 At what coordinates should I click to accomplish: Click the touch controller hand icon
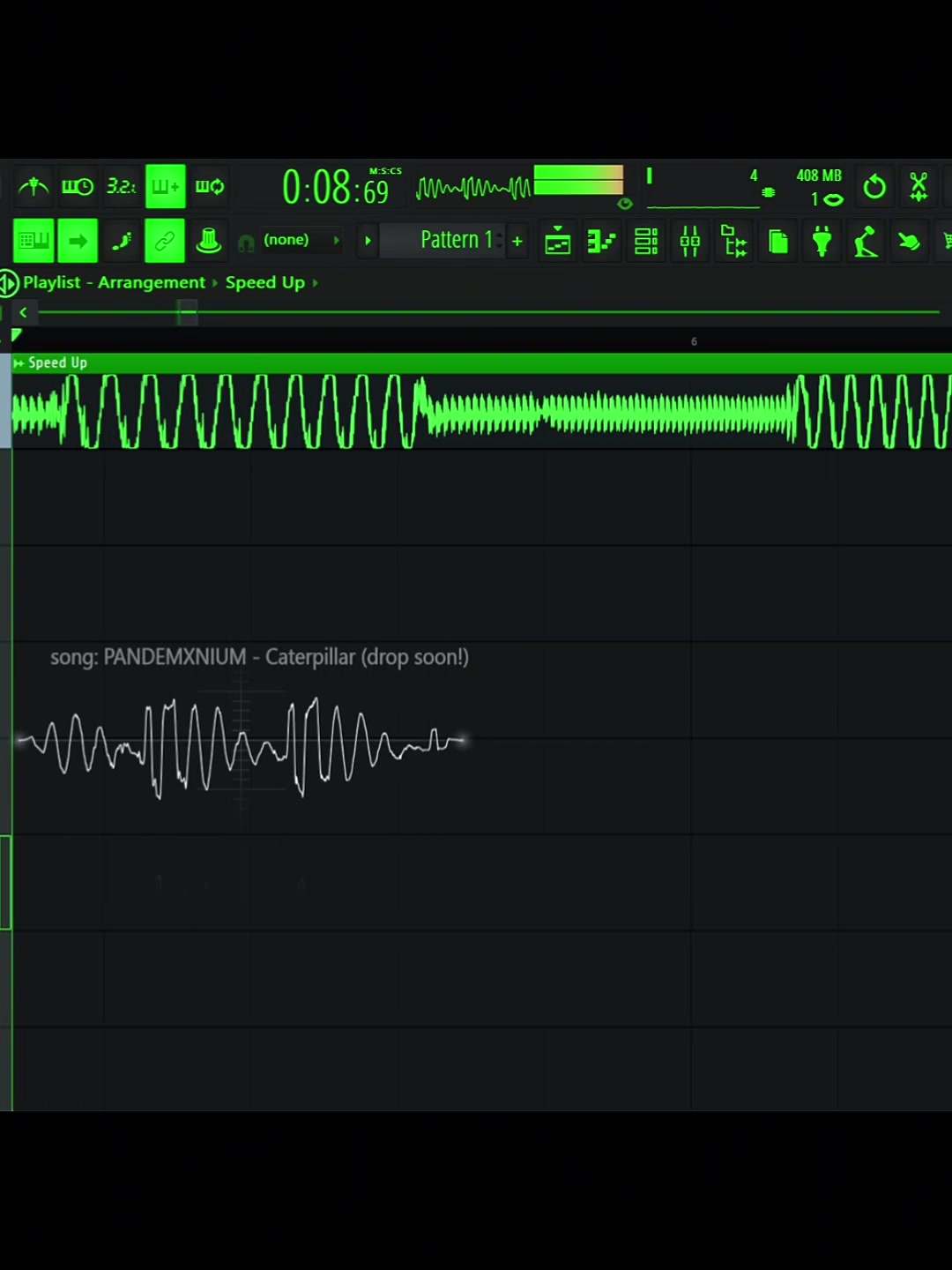tap(909, 241)
